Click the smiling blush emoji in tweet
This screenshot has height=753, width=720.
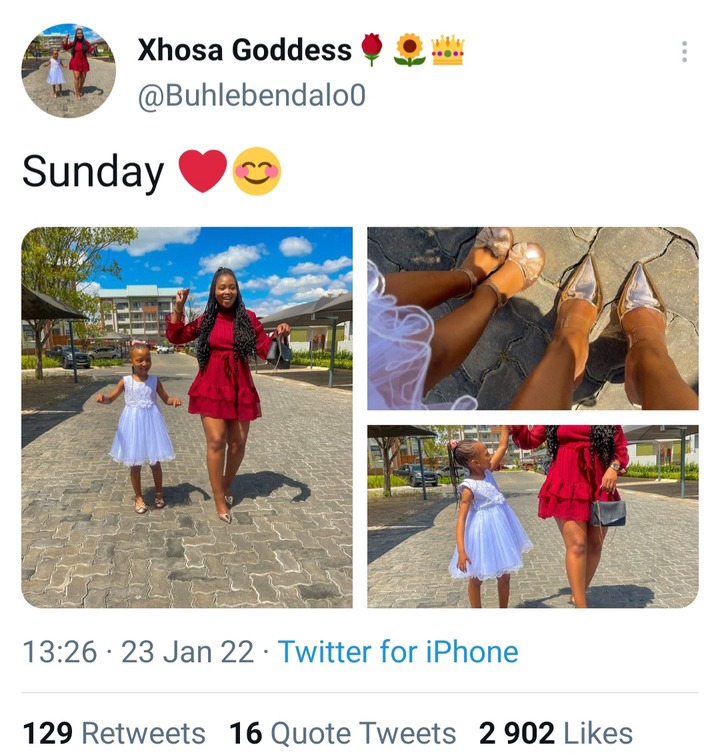click(x=257, y=171)
